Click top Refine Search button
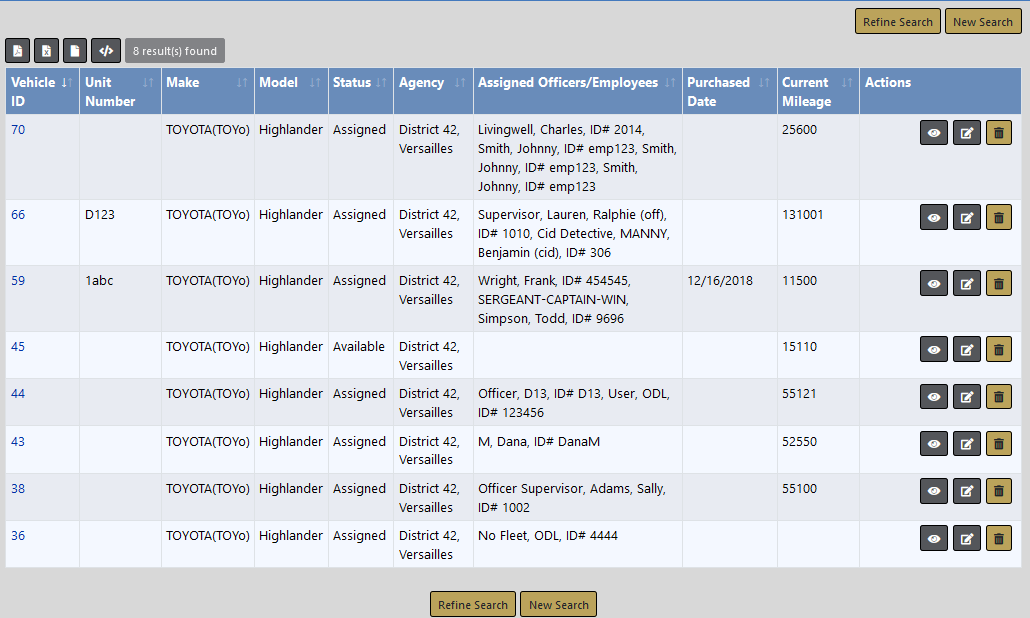 point(897,22)
